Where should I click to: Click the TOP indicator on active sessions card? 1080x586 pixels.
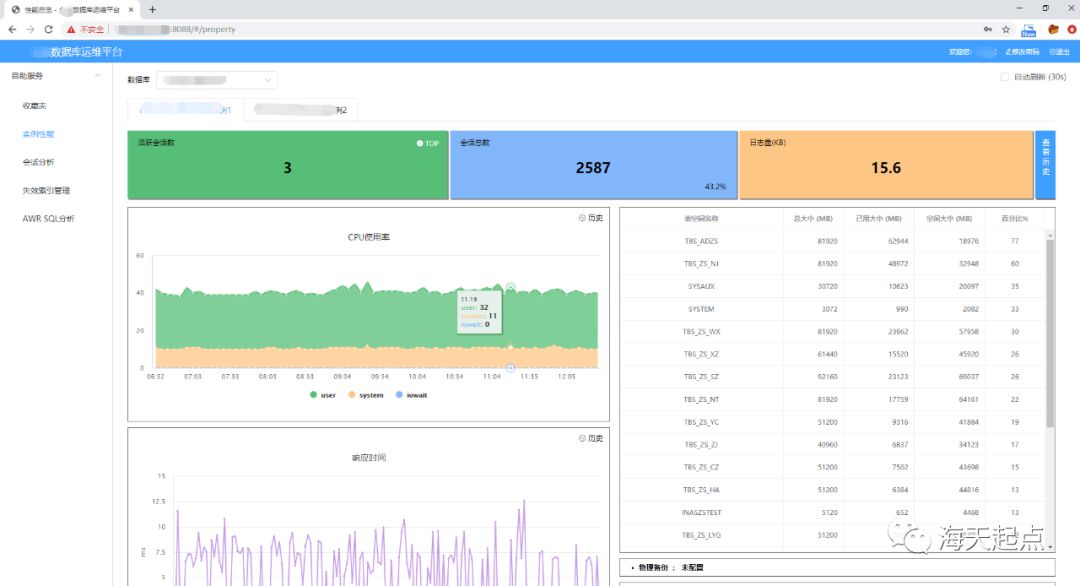(x=427, y=143)
